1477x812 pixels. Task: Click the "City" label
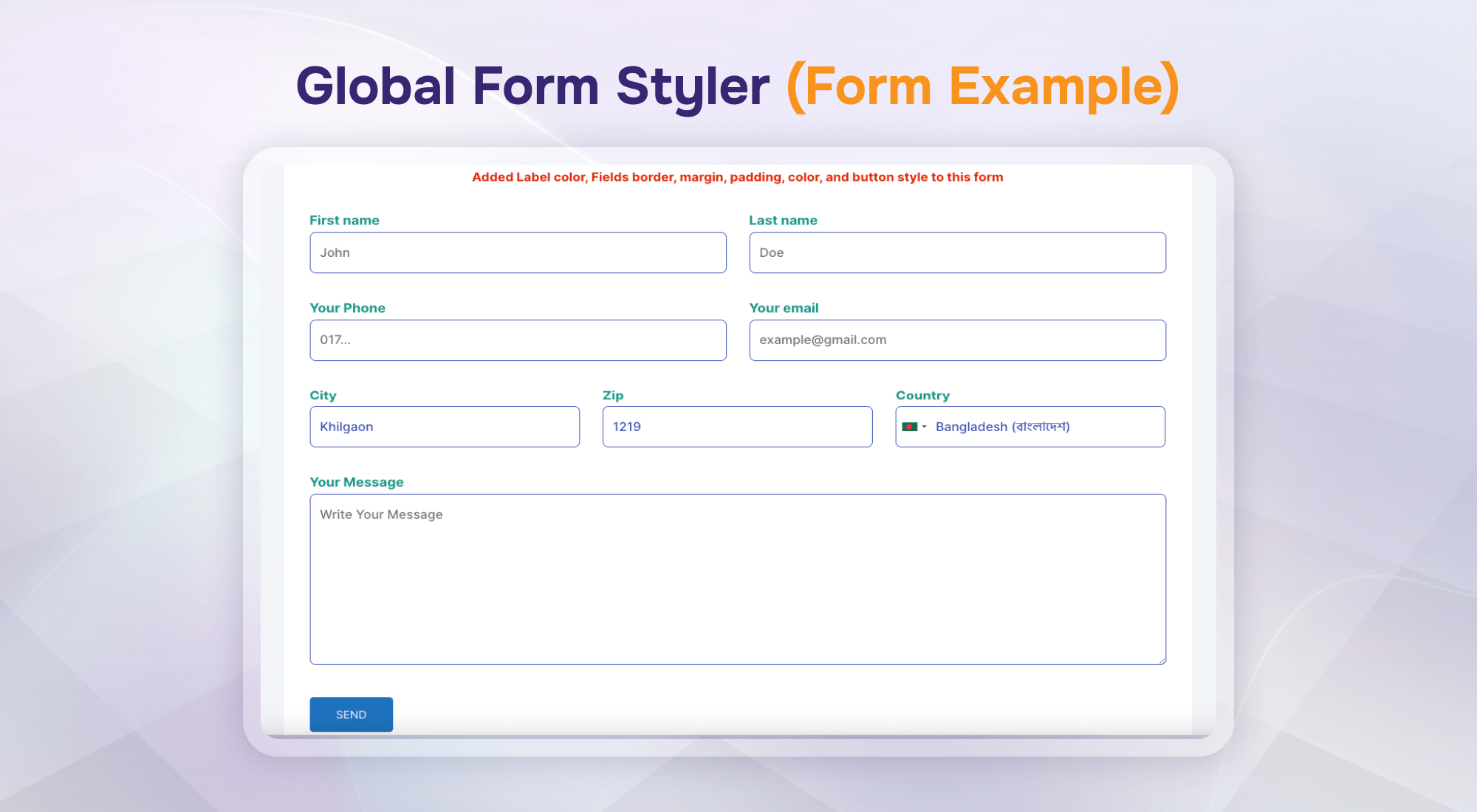pyautogui.click(x=323, y=395)
